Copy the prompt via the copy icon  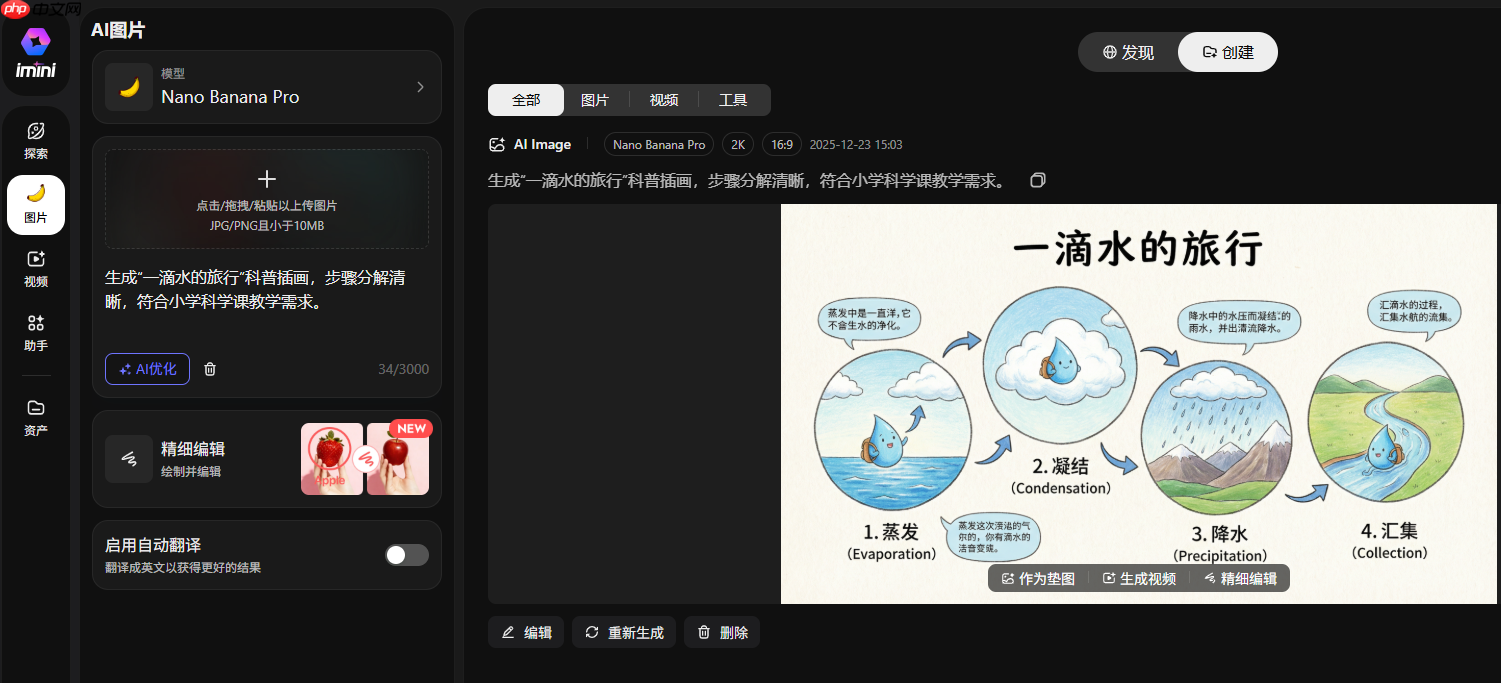point(1037,180)
